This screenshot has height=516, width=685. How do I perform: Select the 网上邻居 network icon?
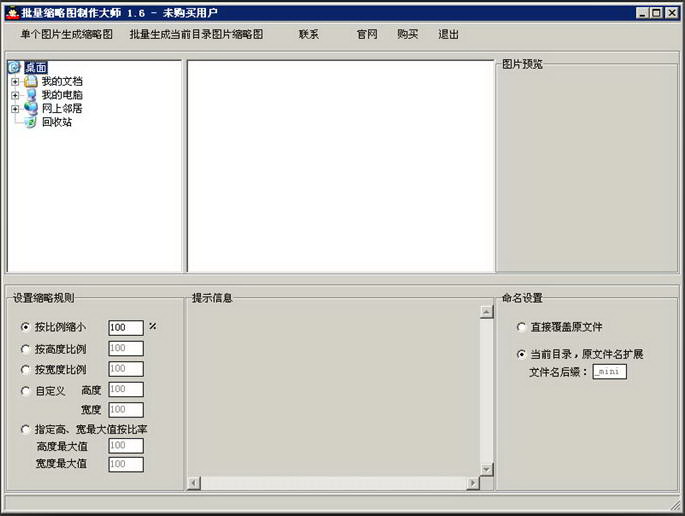31,108
